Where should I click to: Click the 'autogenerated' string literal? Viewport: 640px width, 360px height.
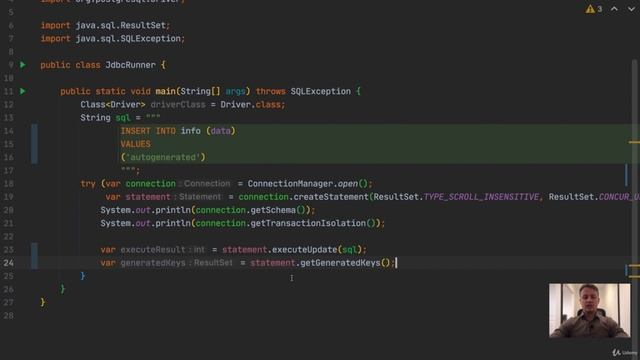pyautogui.click(x=163, y=157)
